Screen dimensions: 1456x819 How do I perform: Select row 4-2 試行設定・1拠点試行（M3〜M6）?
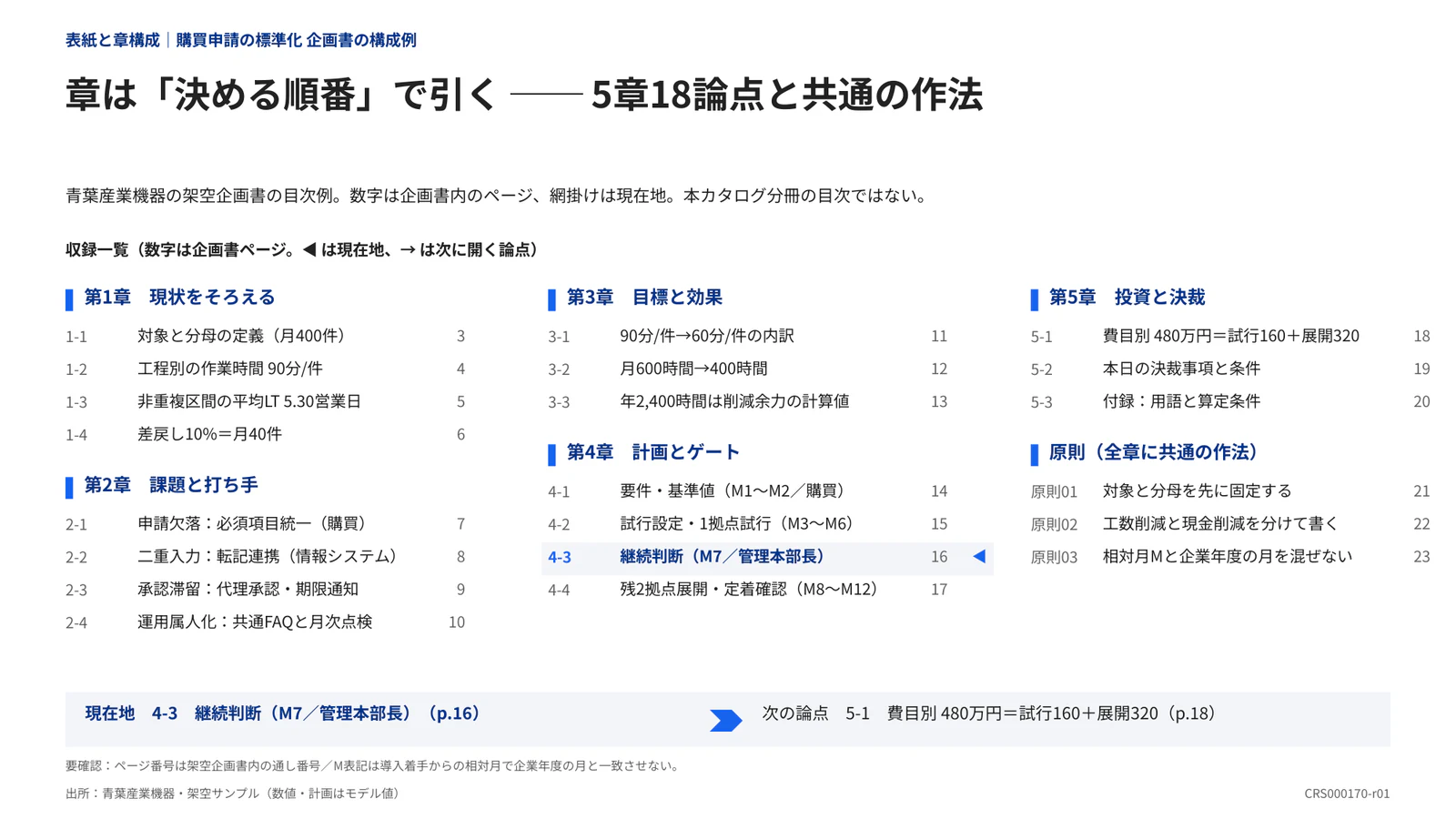(x=747, y=523)
